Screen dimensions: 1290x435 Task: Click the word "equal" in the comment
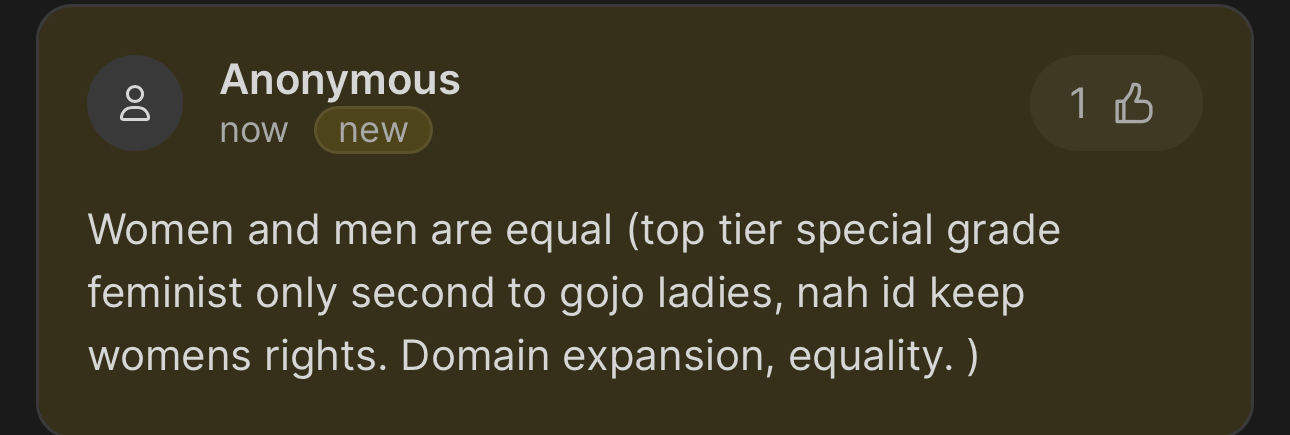pyautogui.click(x=558, y=231)
